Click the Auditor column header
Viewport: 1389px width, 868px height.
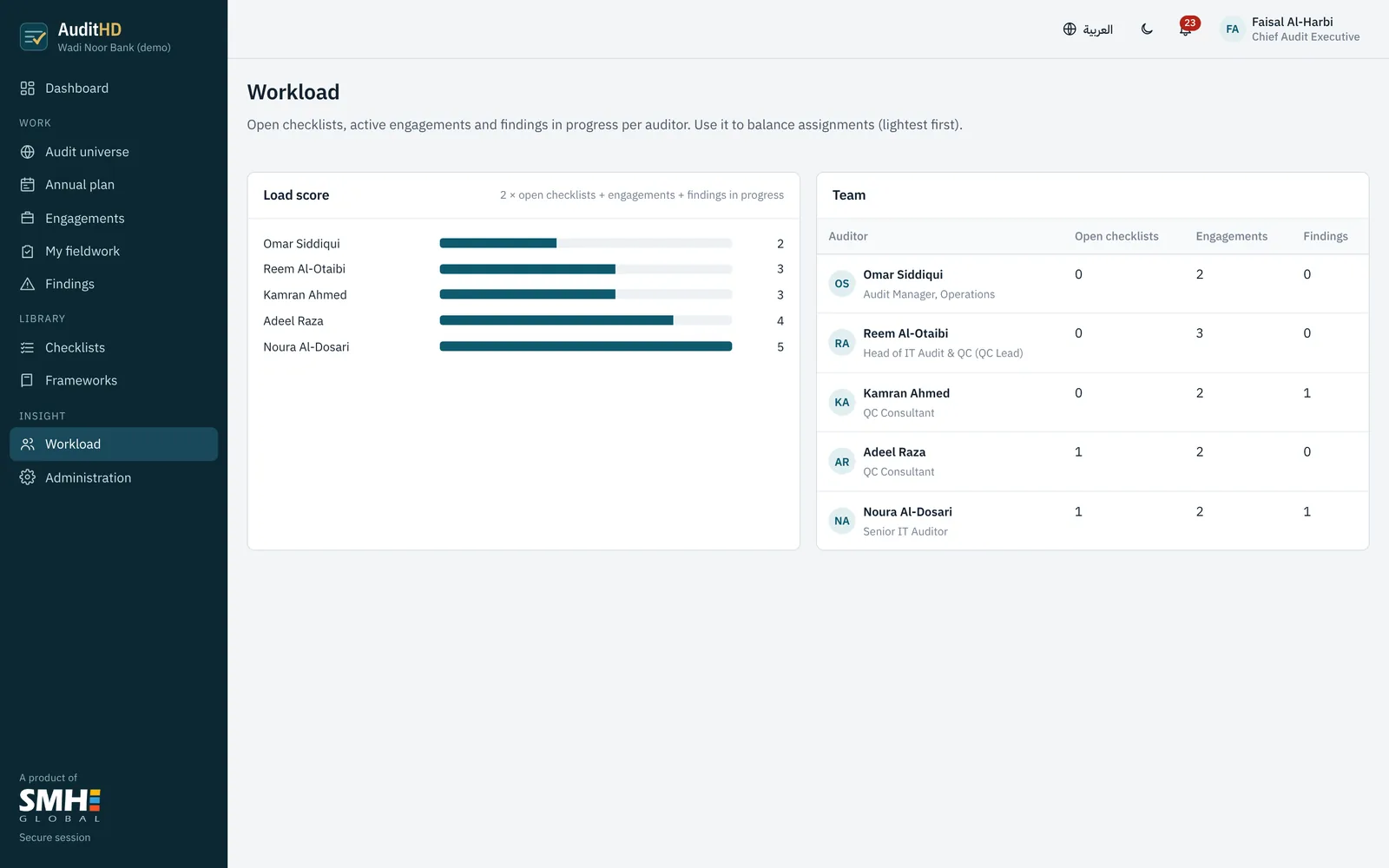(848, 236)
